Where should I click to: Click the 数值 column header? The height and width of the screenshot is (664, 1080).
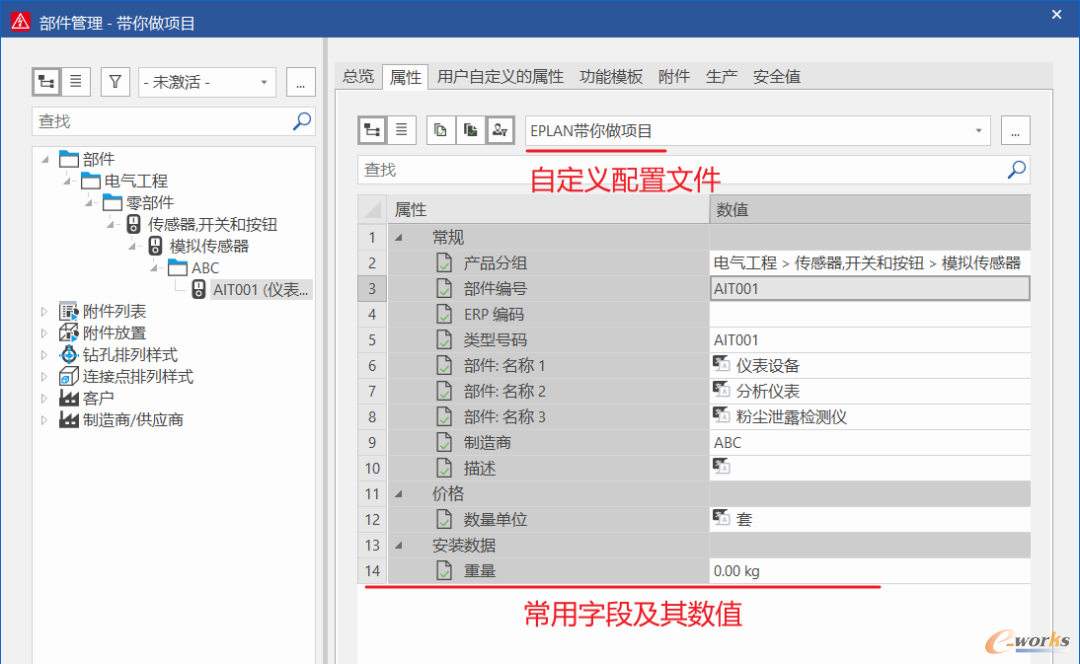tap(870, 209)
